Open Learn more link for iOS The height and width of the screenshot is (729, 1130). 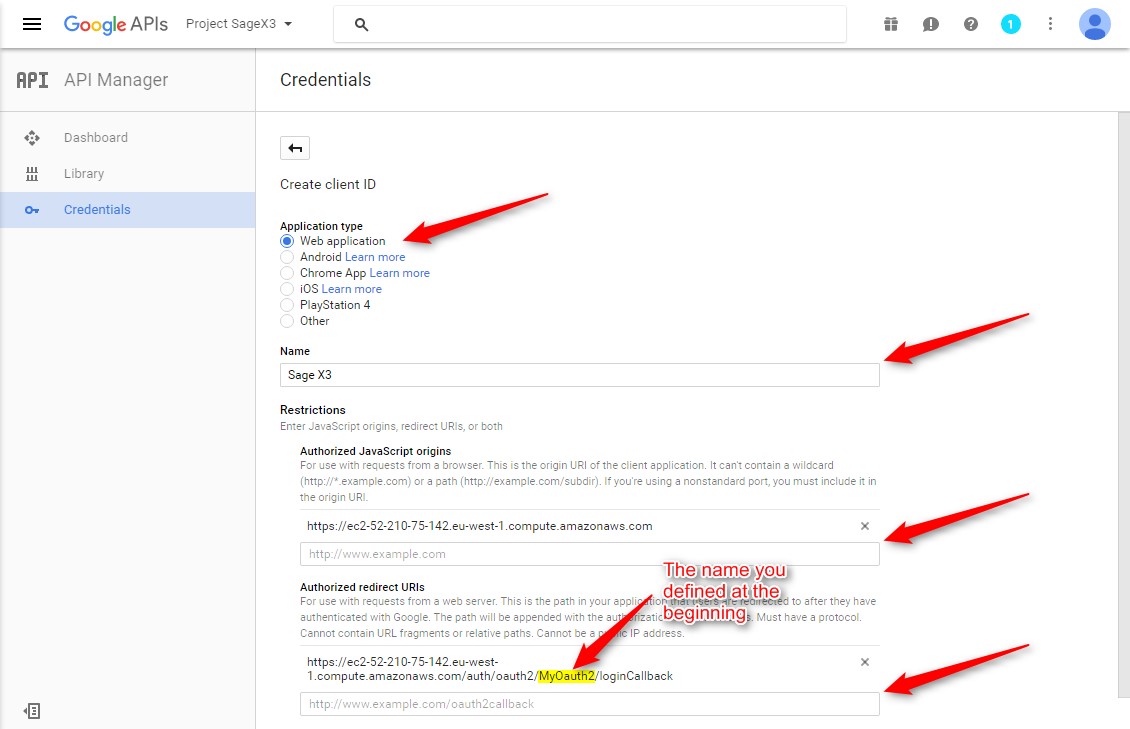[351, 289]
